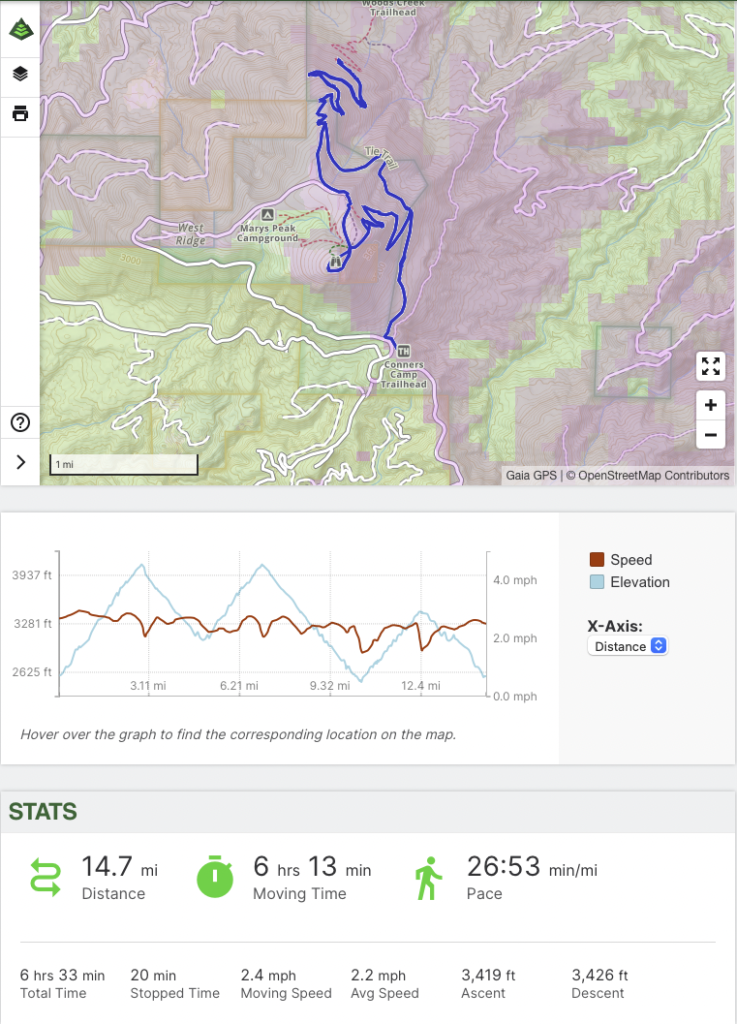Open the help question mark icon
The width and height of the screenshot is (737, 1024).
tap(20, 422)
